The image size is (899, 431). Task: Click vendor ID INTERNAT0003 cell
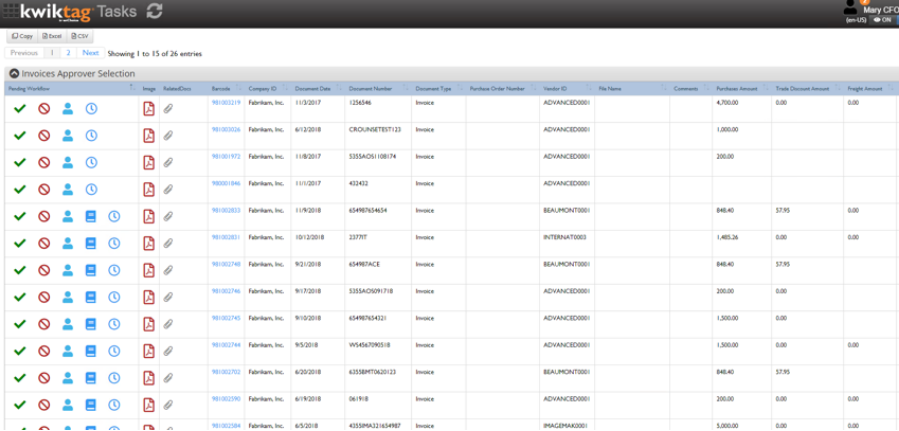coord(565,237)
